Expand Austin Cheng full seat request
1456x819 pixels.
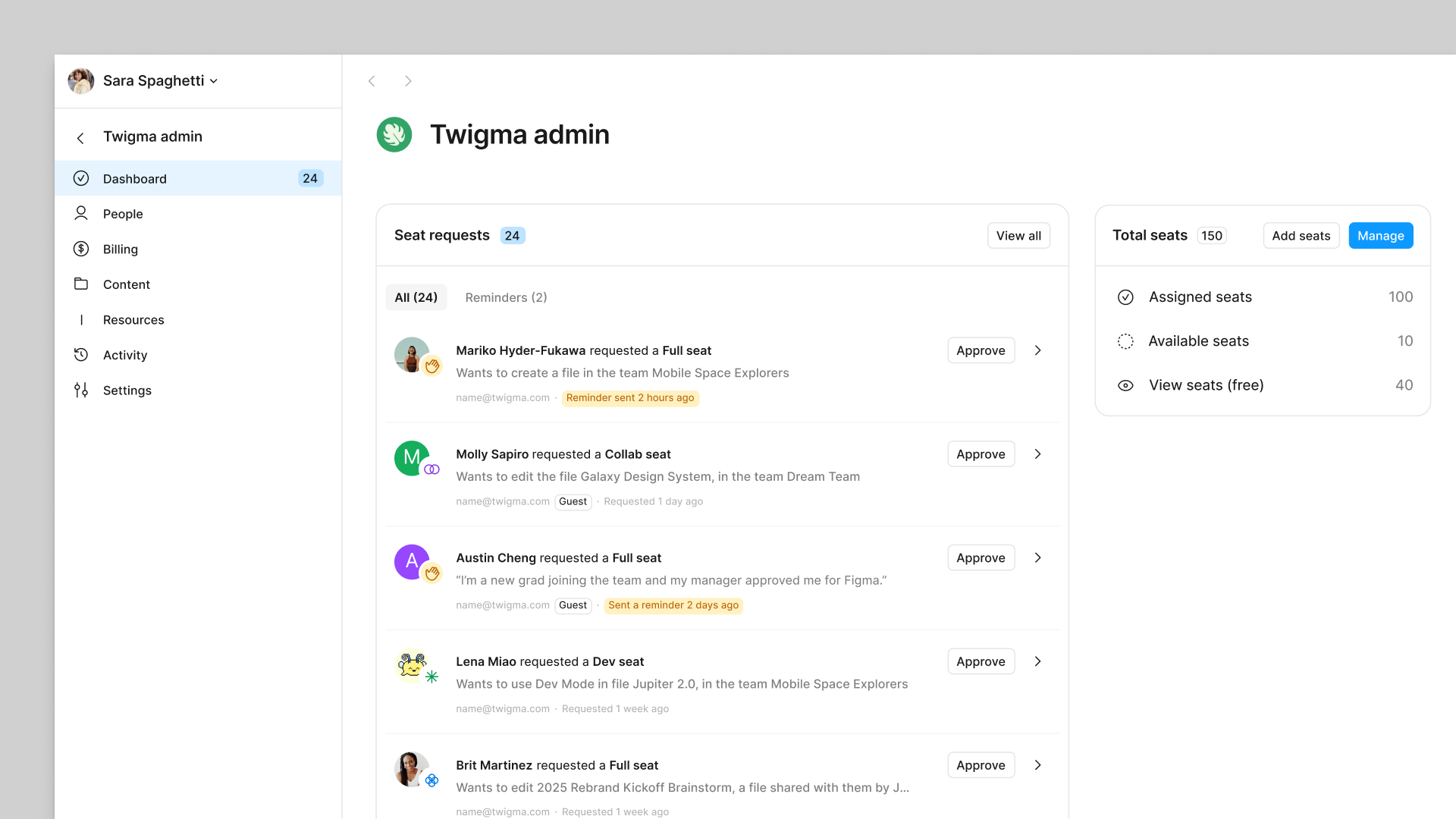point(1037,558)
